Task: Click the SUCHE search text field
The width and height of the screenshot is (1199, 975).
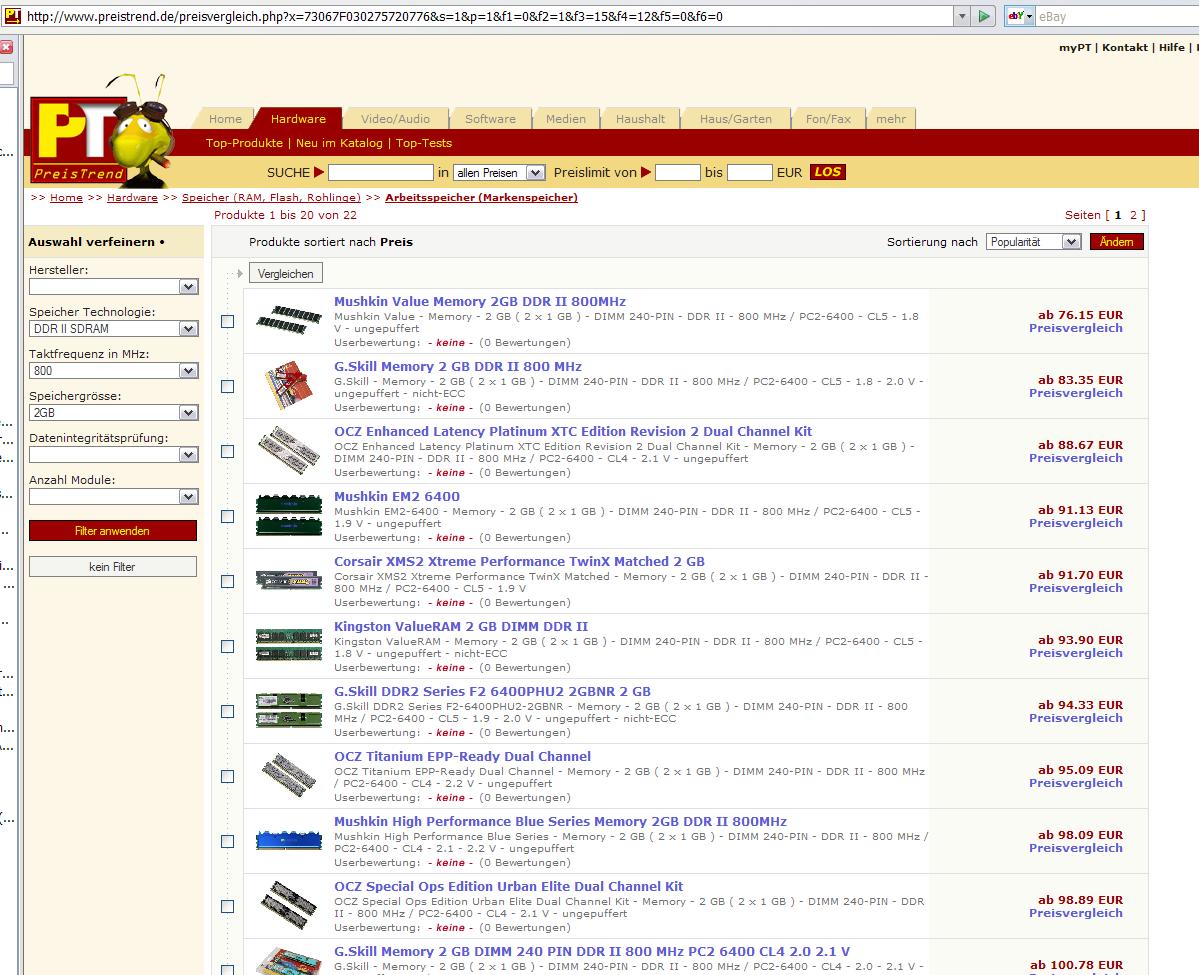Action: coord(381,173)
